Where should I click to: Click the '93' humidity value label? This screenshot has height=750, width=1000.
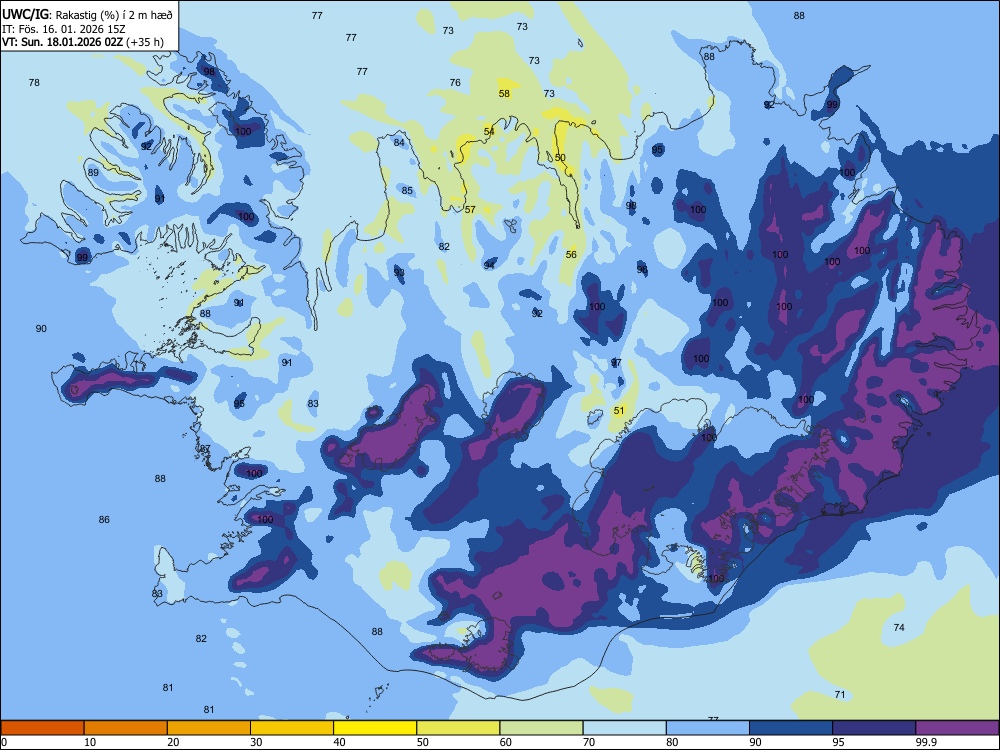coord(399,272)
